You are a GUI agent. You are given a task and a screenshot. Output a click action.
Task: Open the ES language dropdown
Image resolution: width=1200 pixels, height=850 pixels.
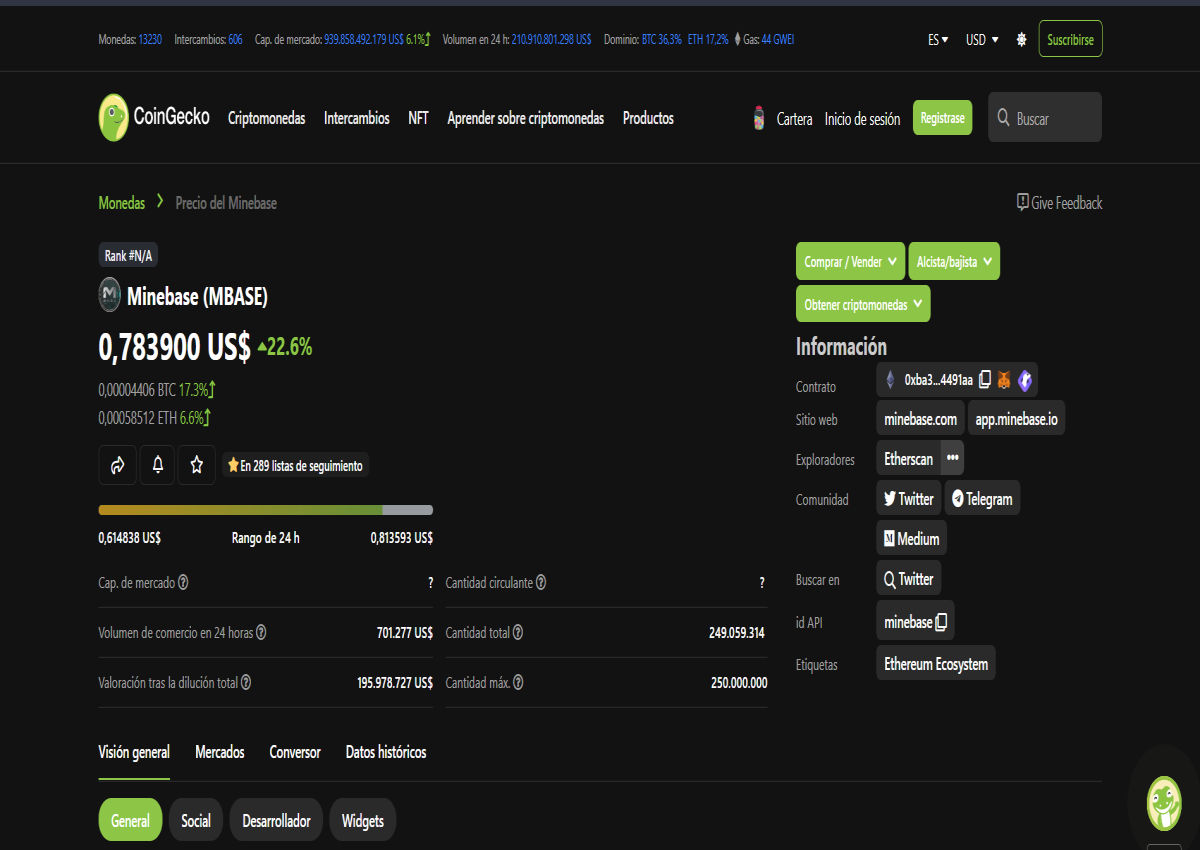[938, 40]
